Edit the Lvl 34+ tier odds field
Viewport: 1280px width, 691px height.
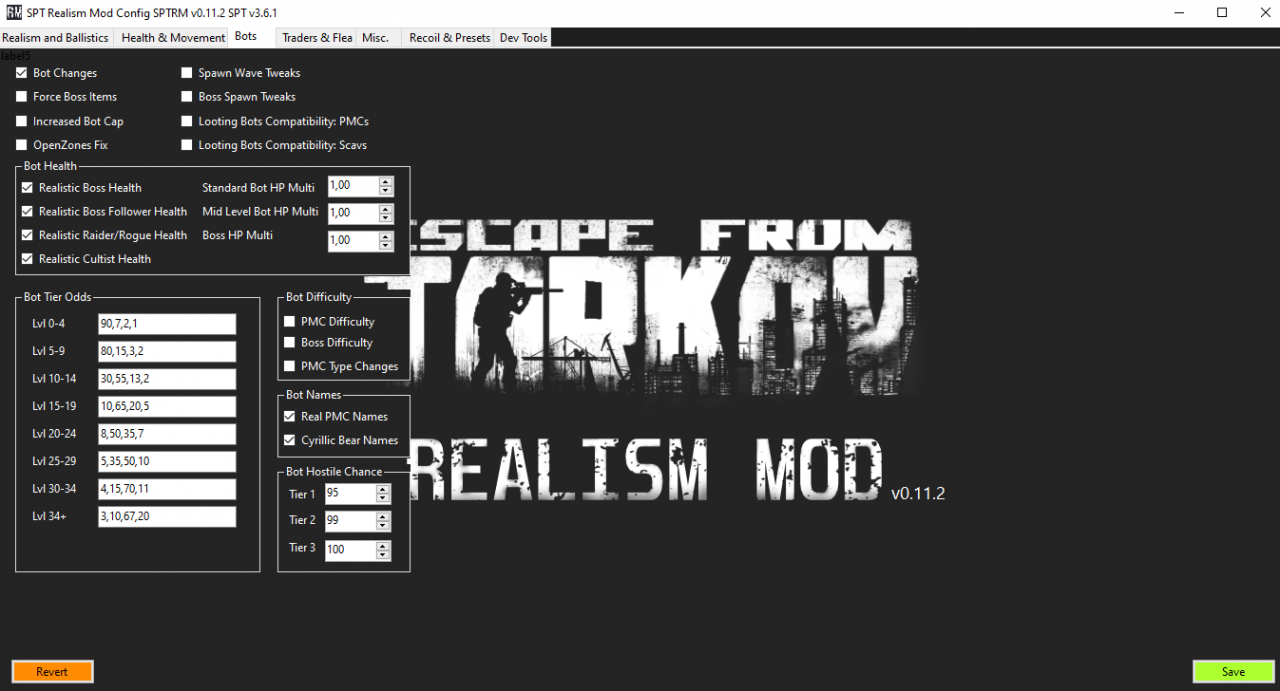(x=167, y=516)
